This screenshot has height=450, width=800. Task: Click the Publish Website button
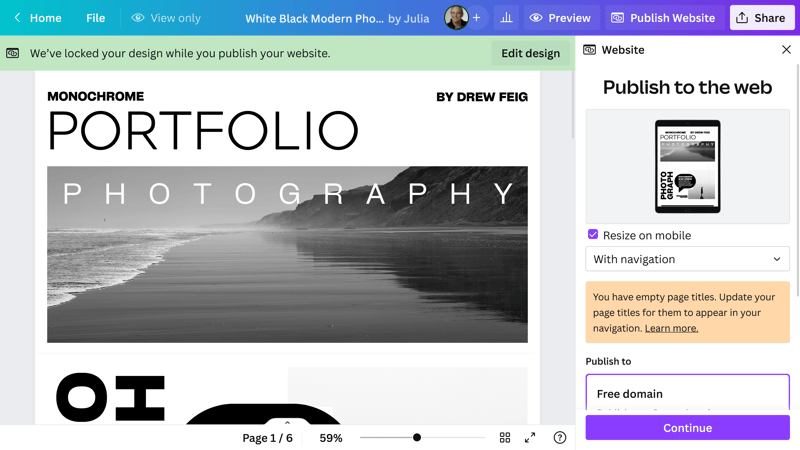click(665, 18)
